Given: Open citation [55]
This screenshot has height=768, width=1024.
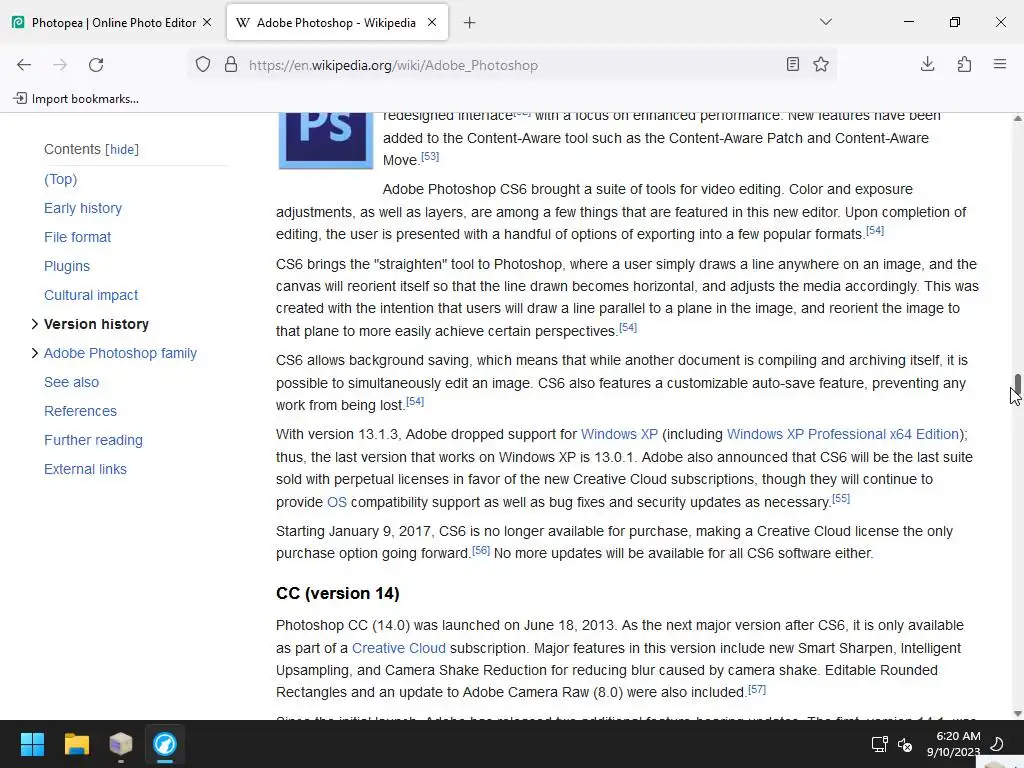Looking at the screenshot, I should 841,498.
